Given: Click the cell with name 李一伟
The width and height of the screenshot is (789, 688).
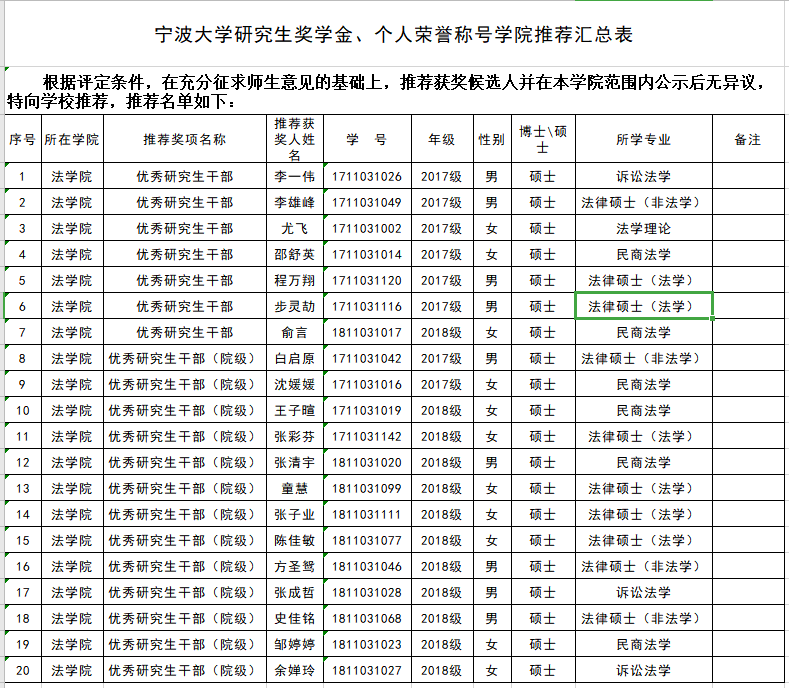Looking at the screenshot, I should 295,177.
